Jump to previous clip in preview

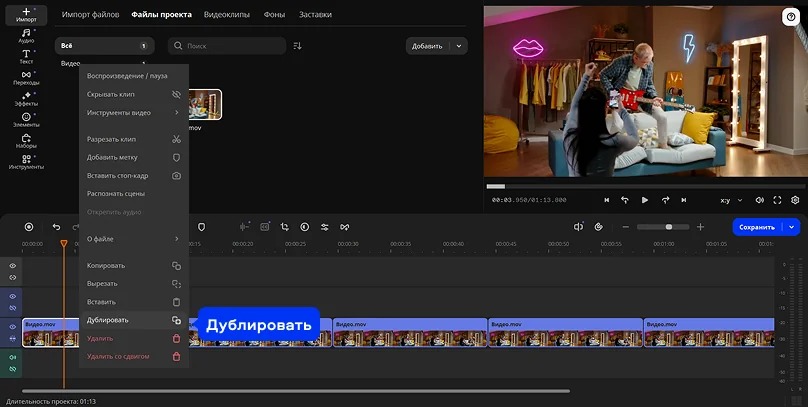[607, 200]
